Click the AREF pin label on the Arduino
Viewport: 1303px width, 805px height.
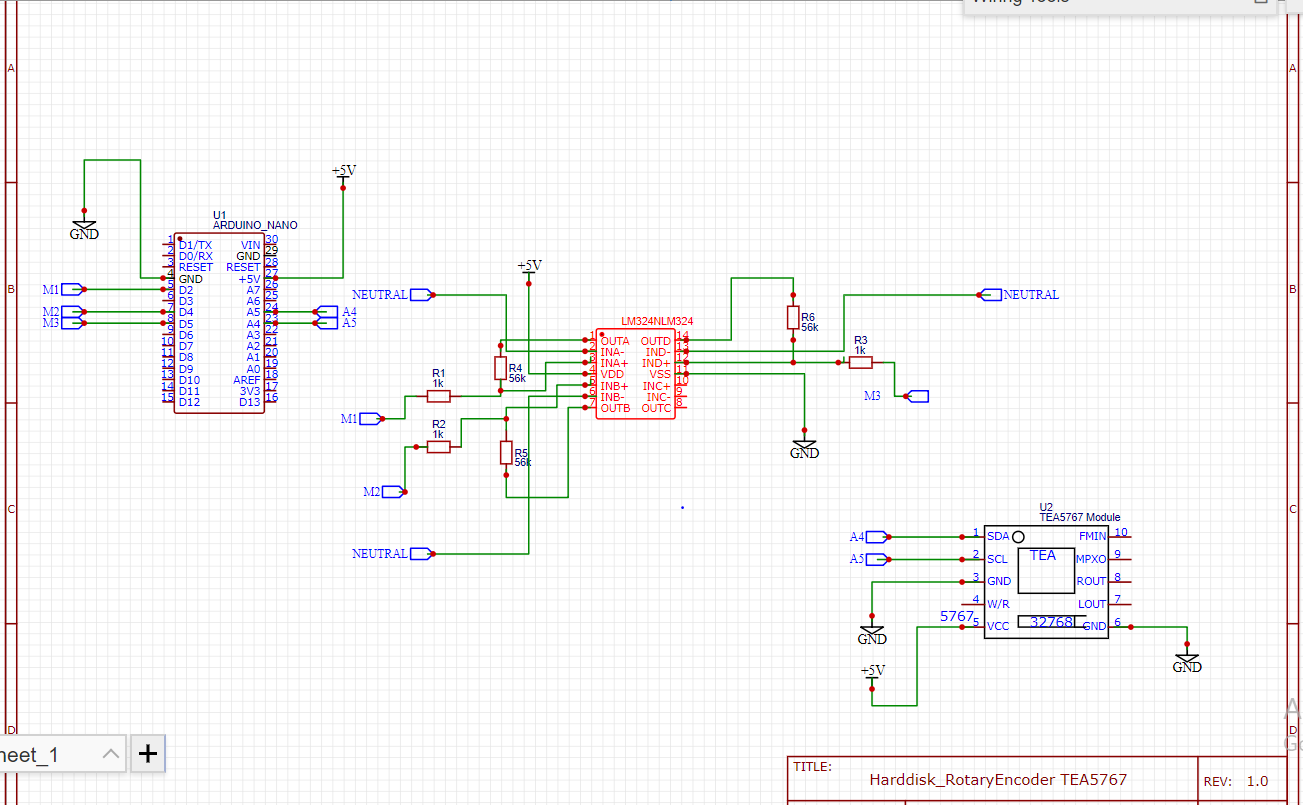coord(247,380)
